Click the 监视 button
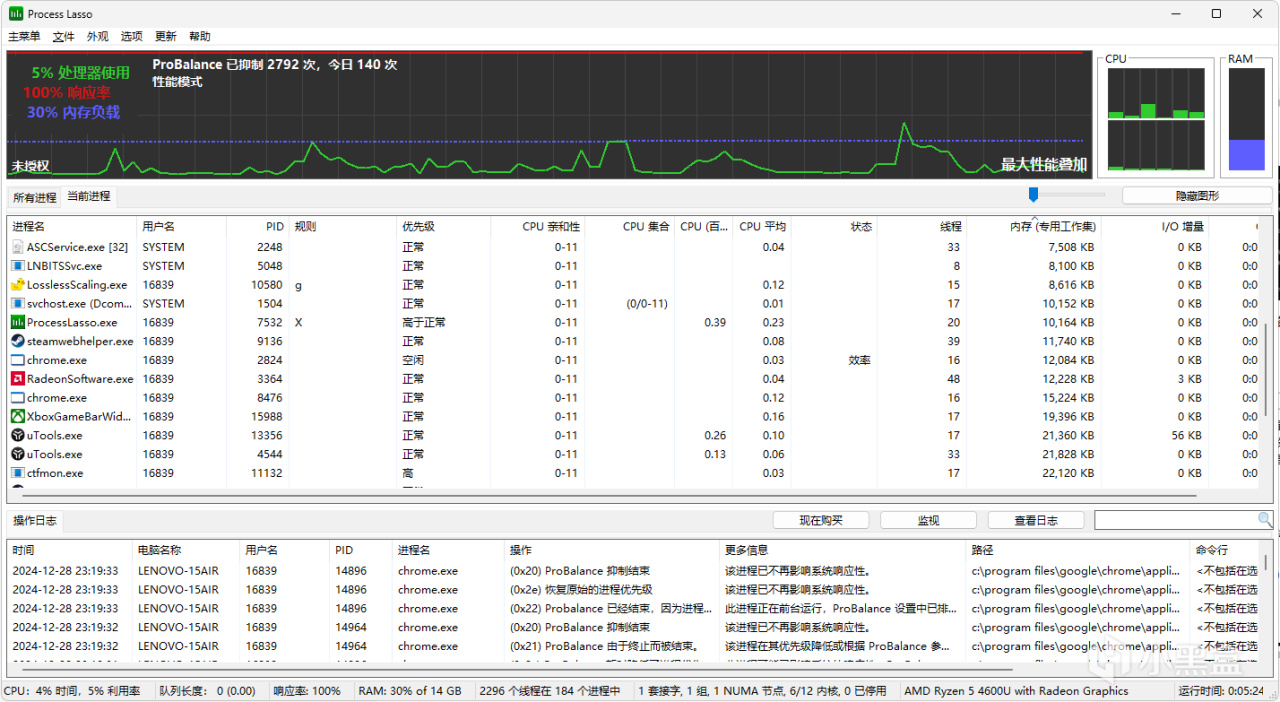The width and height of the screenshot is (1280, 702). click(928, 520)
